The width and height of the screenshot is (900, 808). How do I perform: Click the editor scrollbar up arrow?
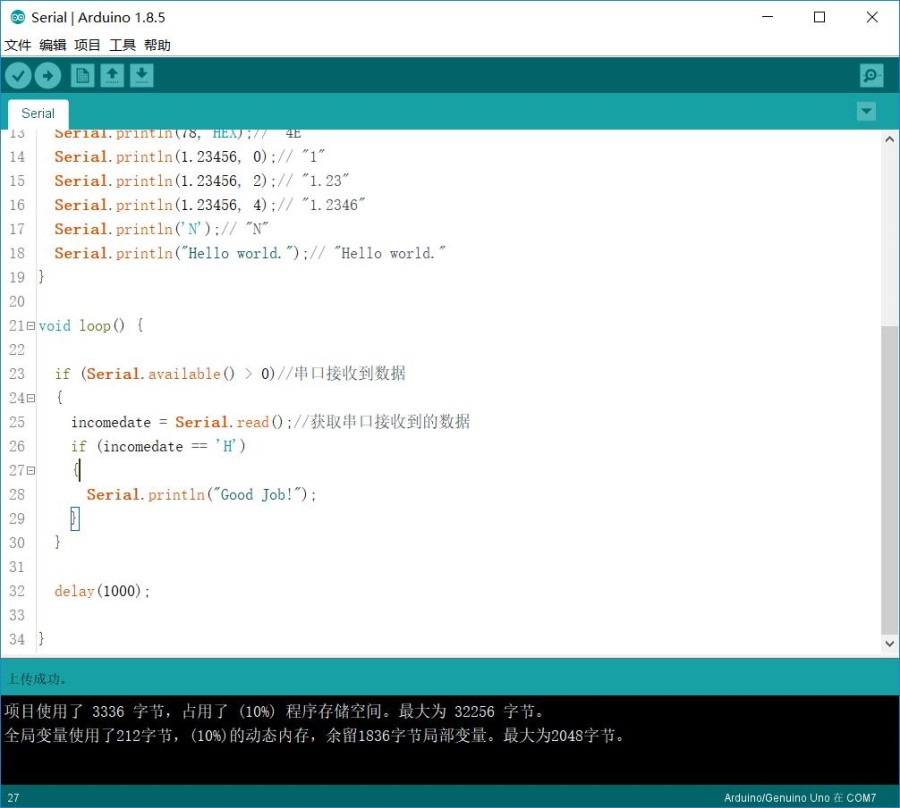(889, 139)
